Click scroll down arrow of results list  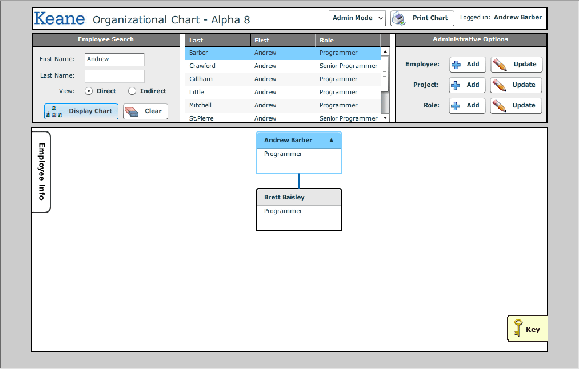pyautogui.click(x=385, y=118)
